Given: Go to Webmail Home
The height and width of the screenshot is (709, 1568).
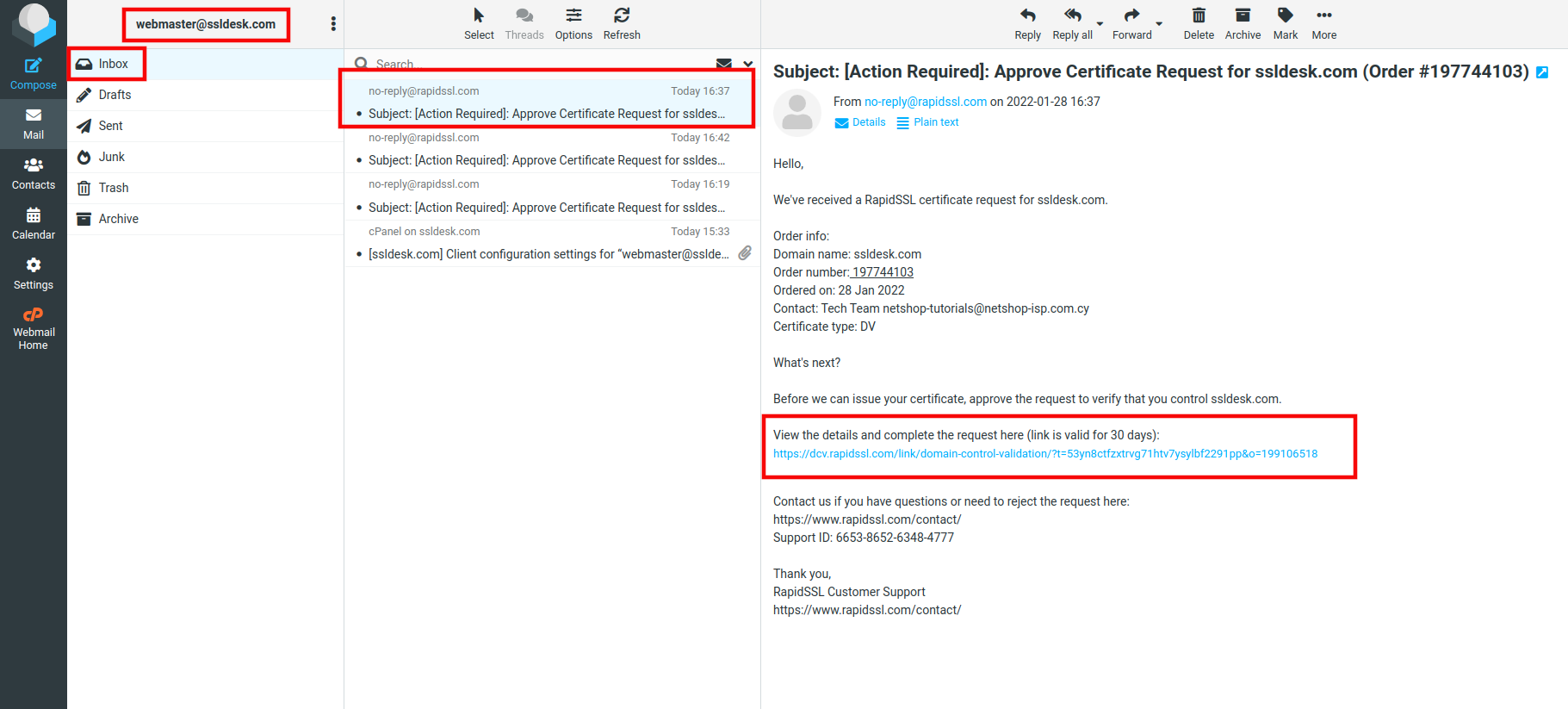Looking at the screenshot, I should (x=33, y=328).
